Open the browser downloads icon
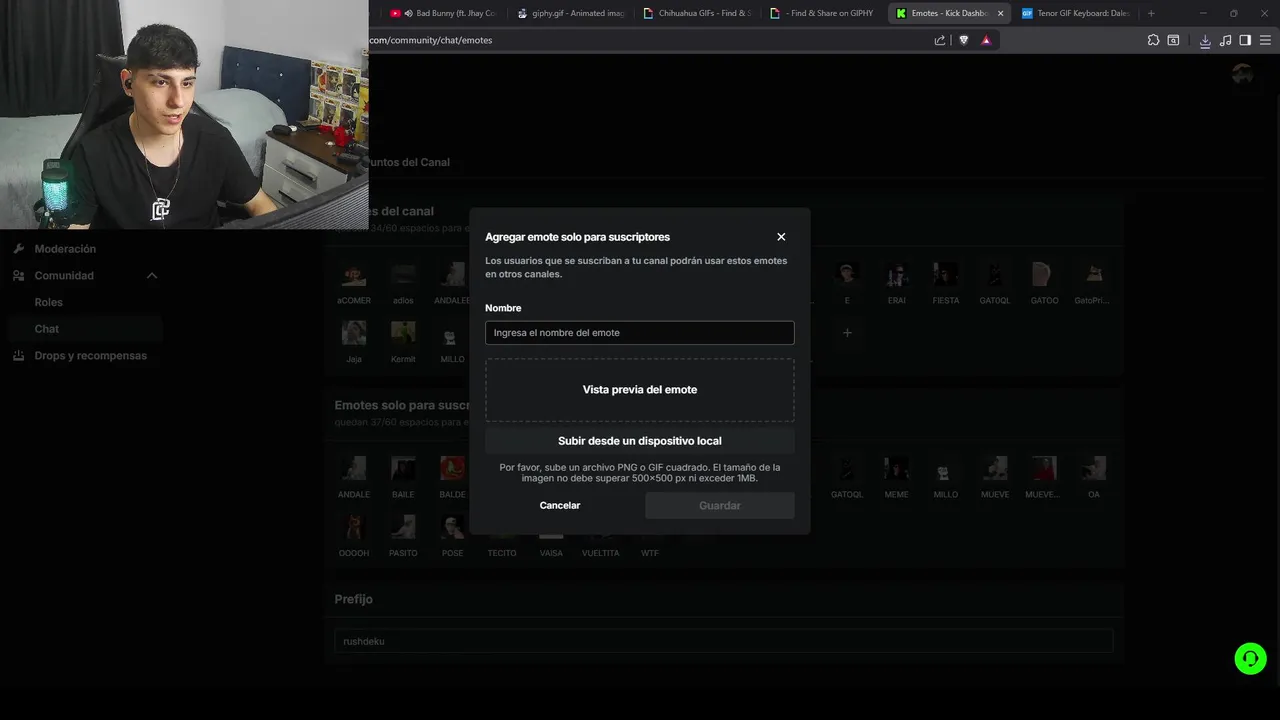Image resolution: width=1280 pixels, height=720 pixels. [1205, 40]
